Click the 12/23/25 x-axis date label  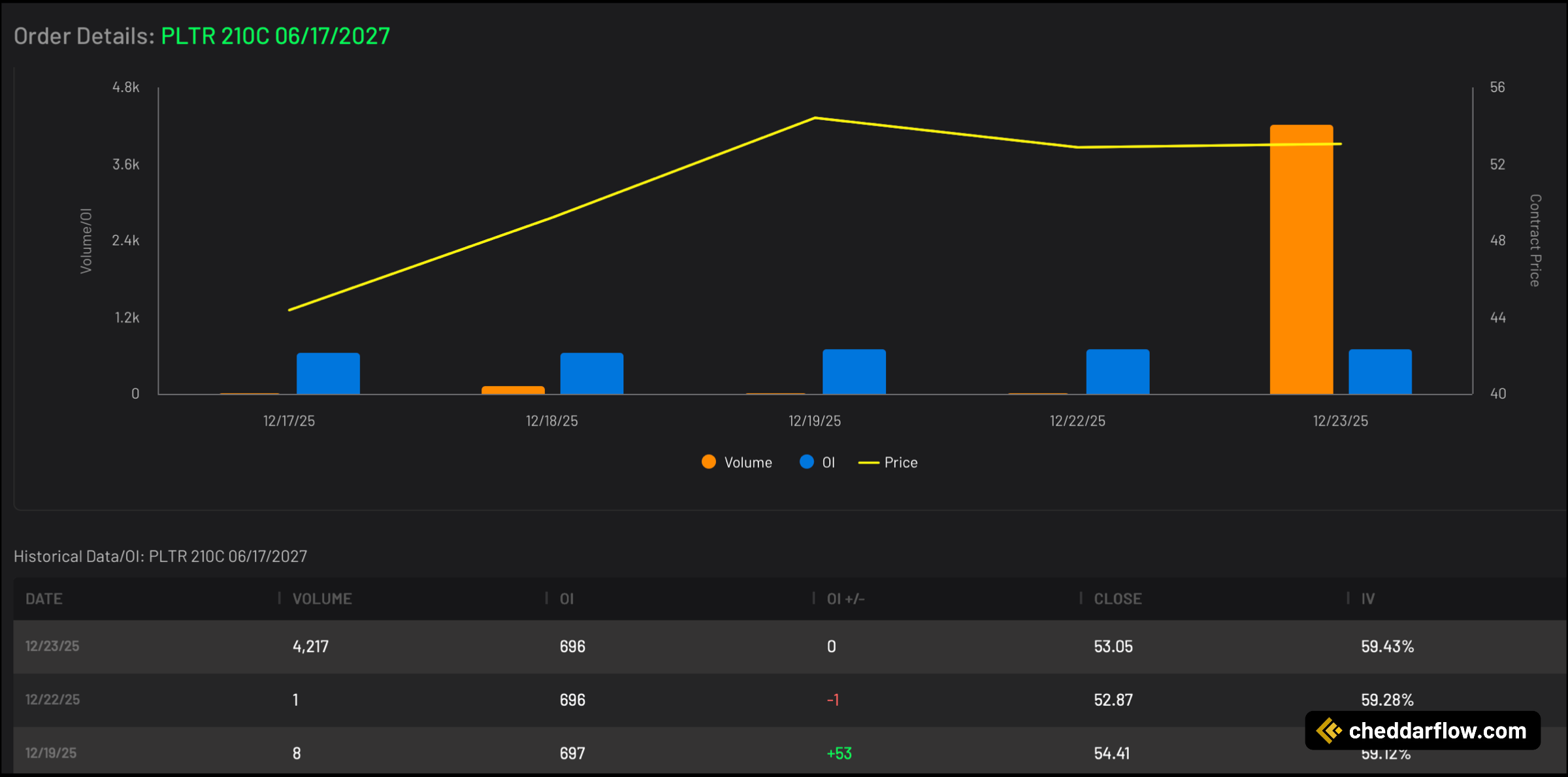(1341, 421)
